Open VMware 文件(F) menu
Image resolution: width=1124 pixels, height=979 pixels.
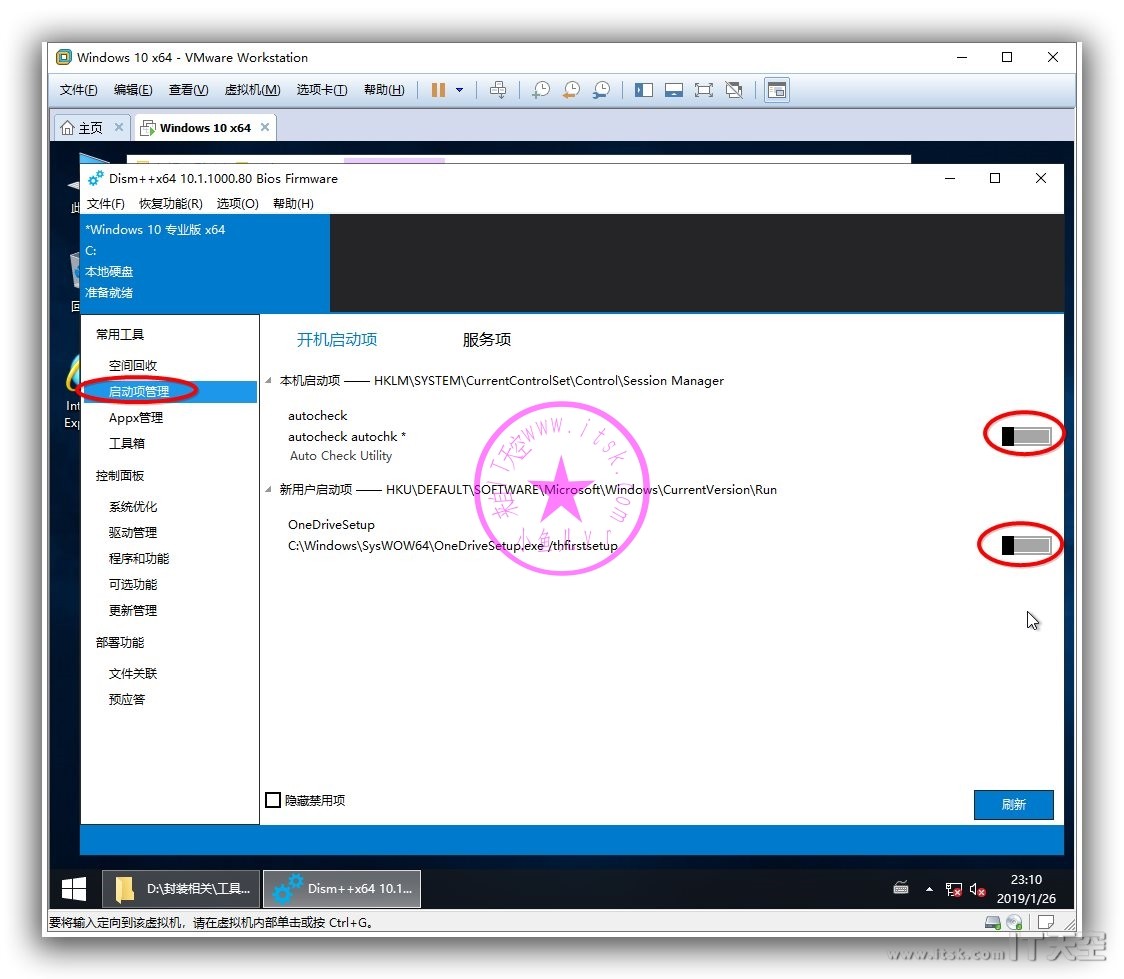[x=78, y=90]
